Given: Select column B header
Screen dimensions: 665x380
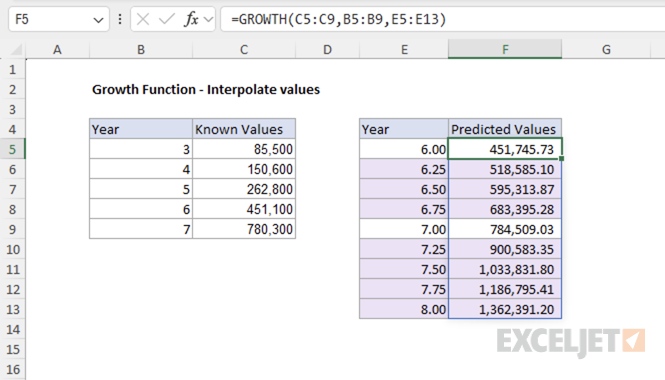Looking at the screenshot, I should (x=141, y=50).
